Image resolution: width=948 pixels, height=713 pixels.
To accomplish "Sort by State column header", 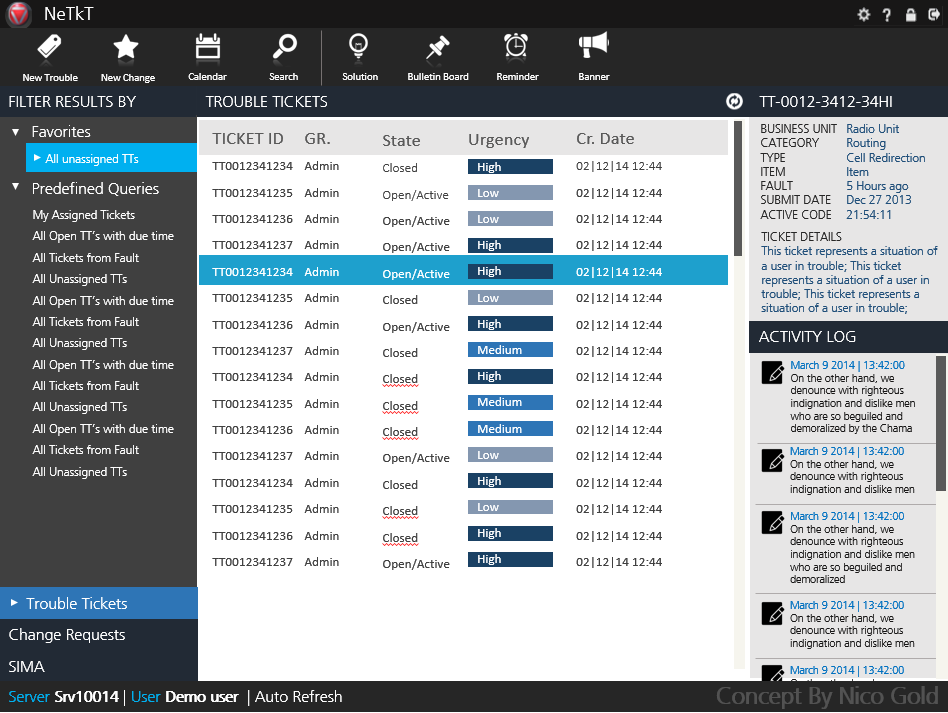I will pyautogui.click(x=401, y=140).
